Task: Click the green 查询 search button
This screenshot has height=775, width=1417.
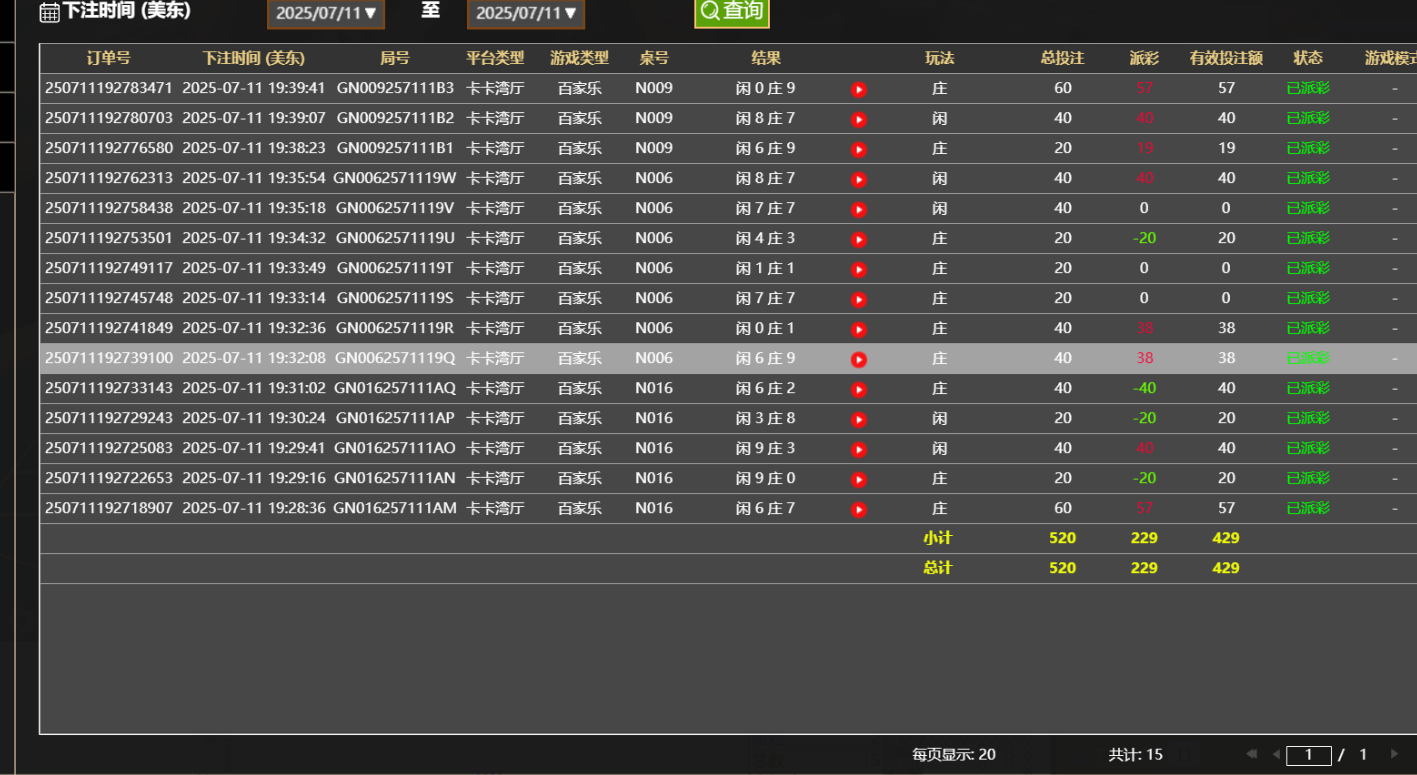Action: tap(732, 12)
